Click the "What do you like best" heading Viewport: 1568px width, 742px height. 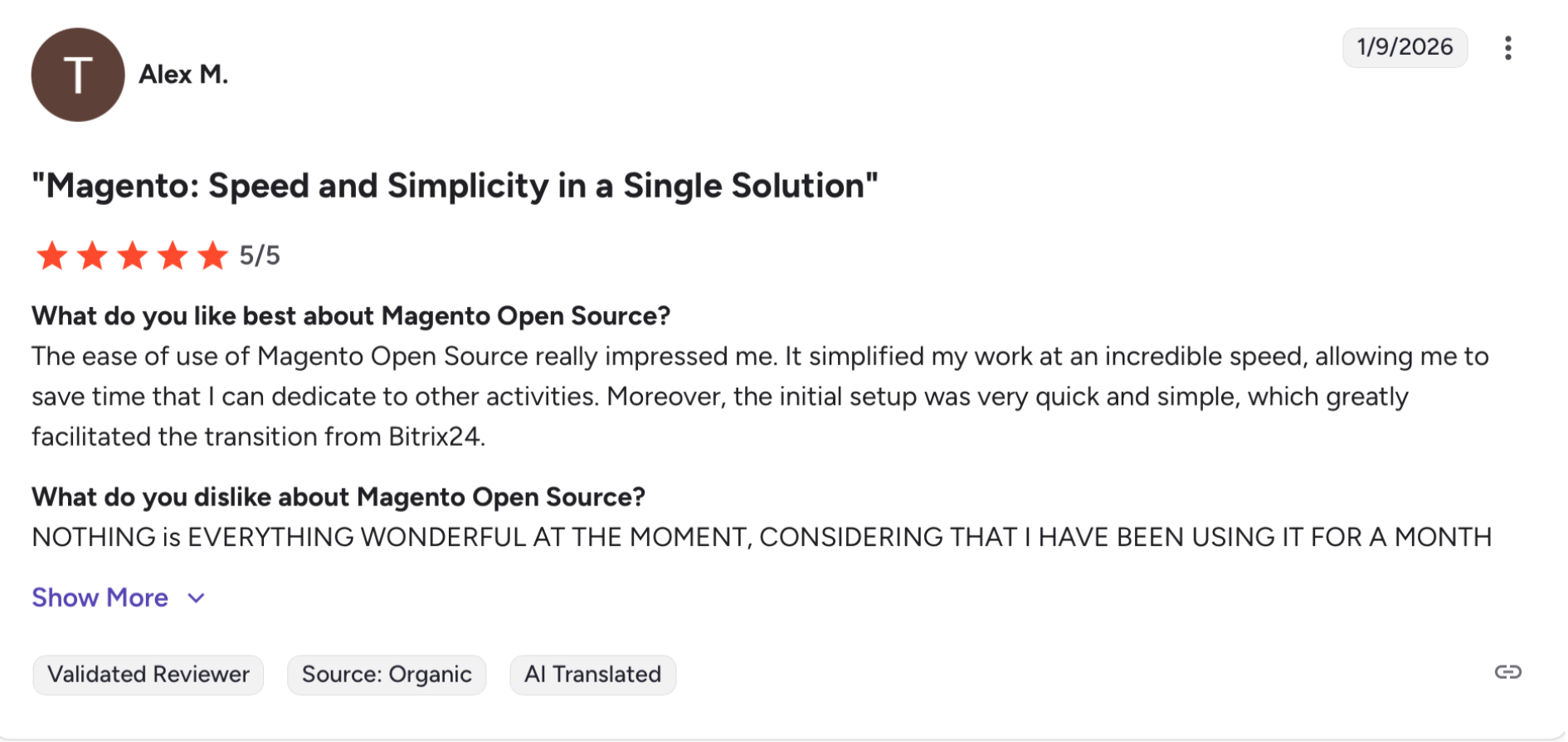[x=351, y=316]
